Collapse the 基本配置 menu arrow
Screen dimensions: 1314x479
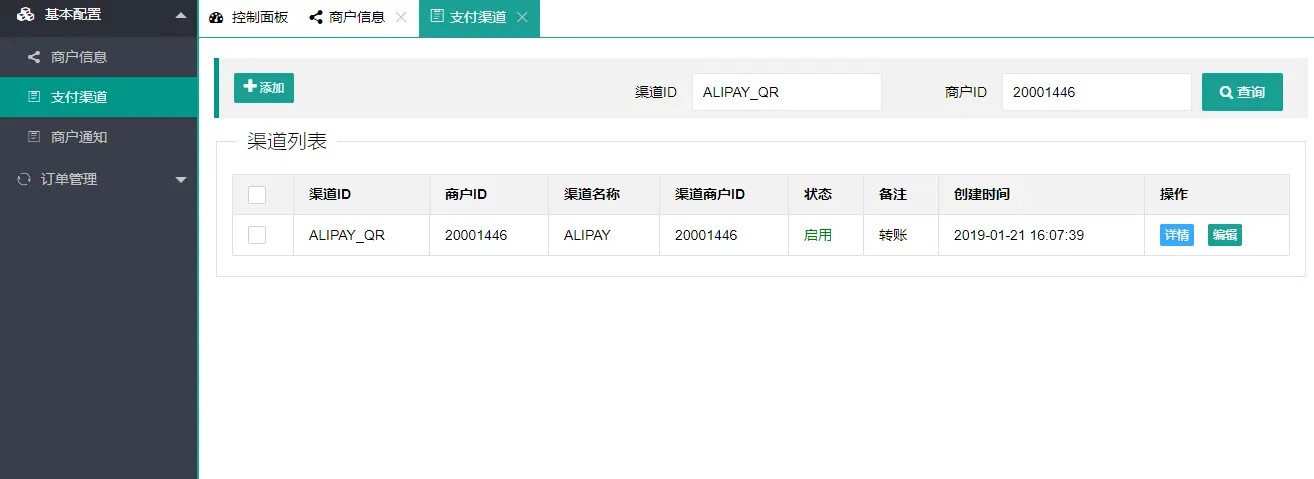click(180, 15)
